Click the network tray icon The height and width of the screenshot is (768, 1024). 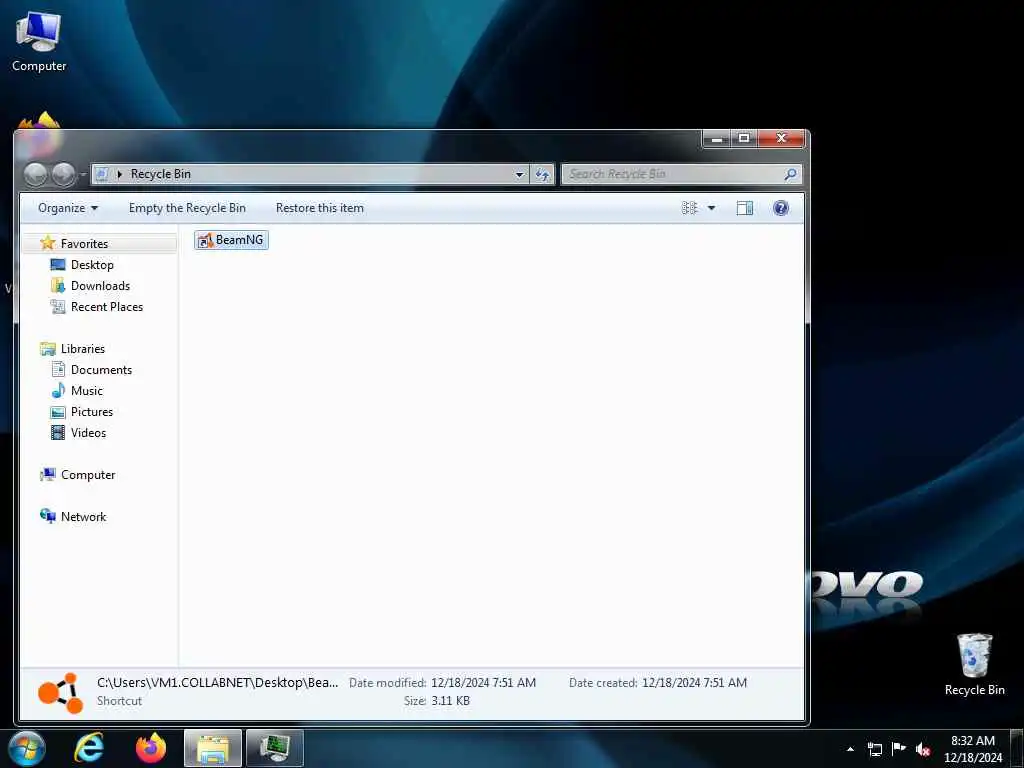point(874,749)
